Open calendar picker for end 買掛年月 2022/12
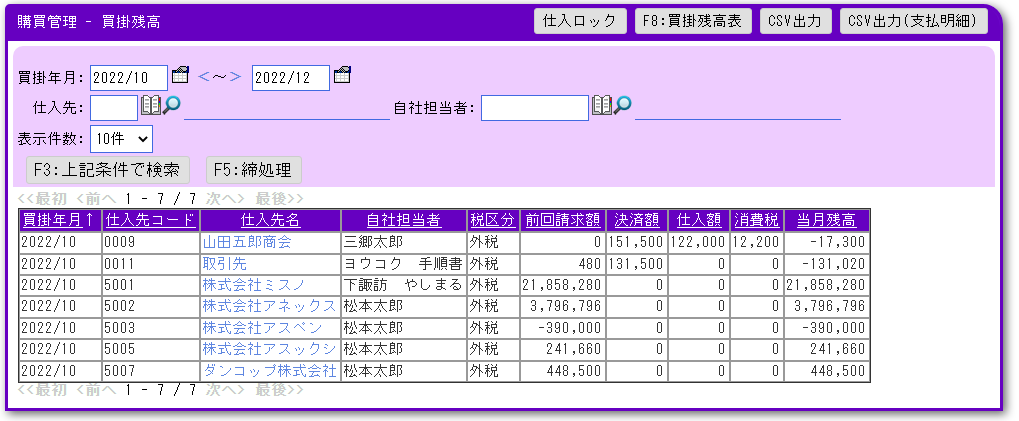 pyautogui.click(x=342, y=75)
